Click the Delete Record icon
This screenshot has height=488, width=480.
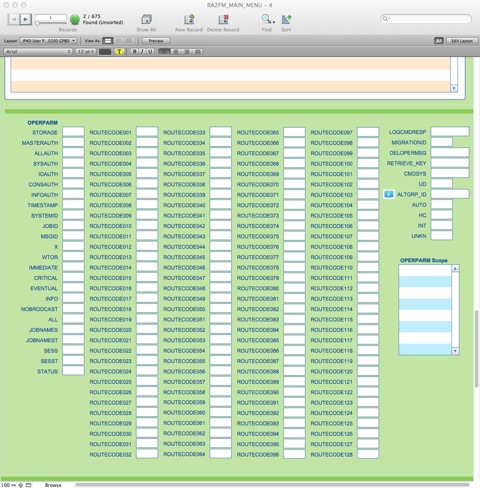pyautogui.click(x=223, y=19)
